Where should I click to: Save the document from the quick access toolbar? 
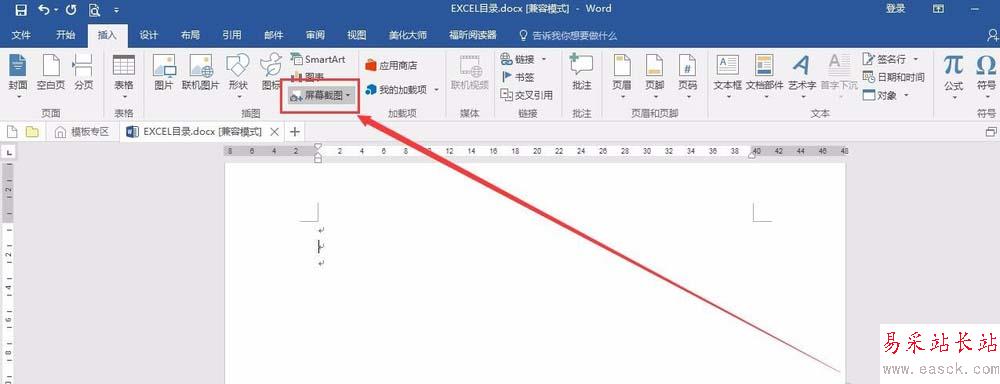tap(20, 10)
